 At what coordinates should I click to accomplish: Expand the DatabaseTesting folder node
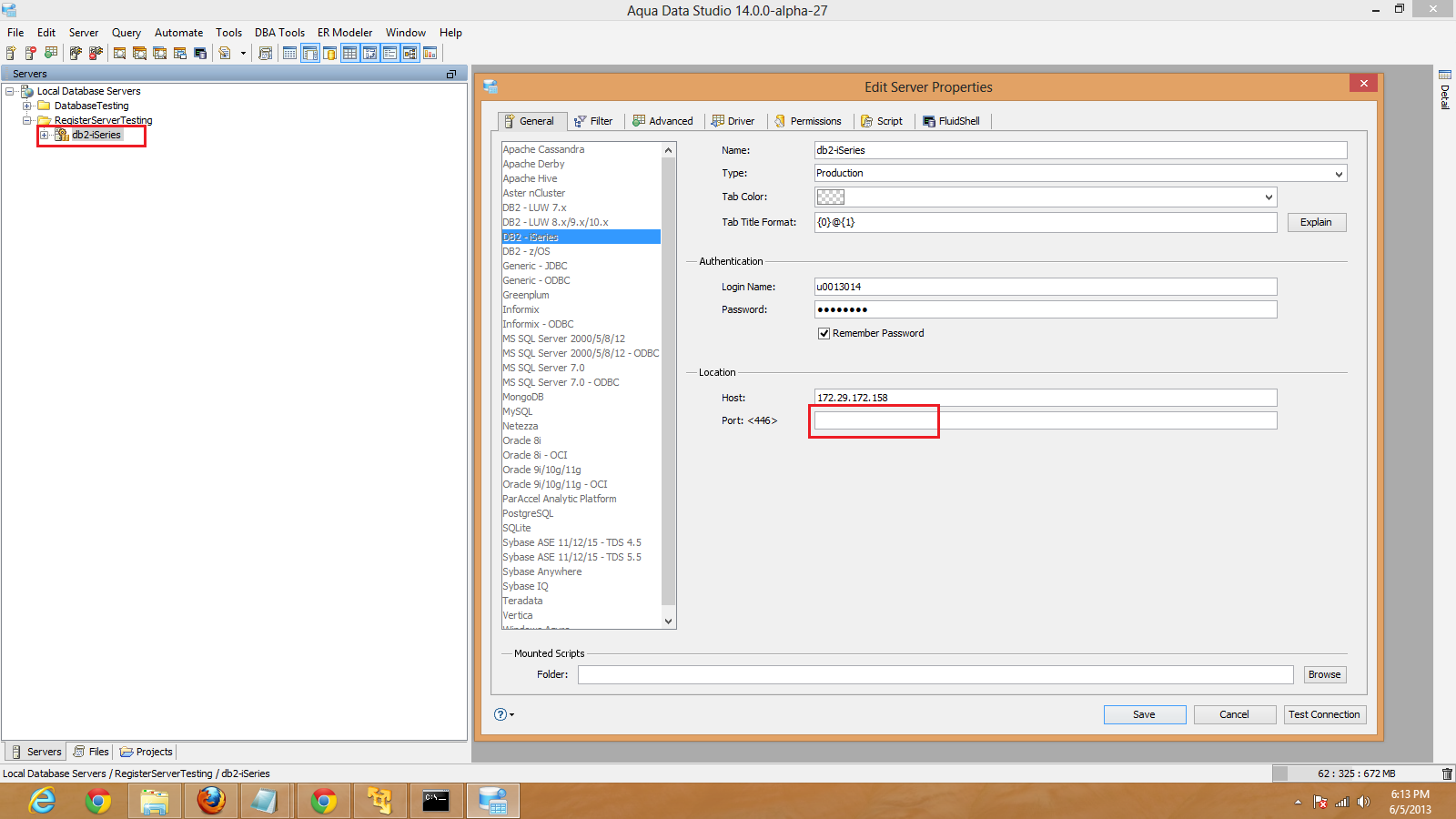pos(27,106)
